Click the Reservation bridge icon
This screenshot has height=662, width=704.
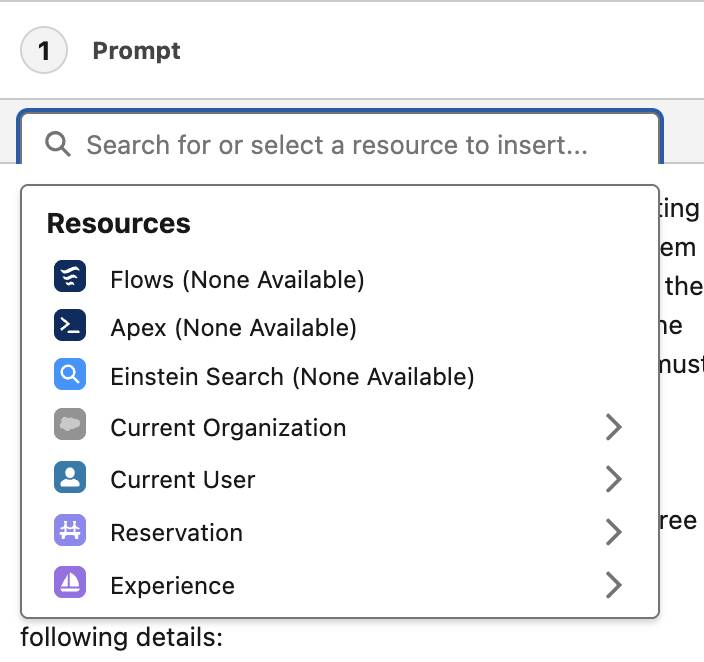(x=70, y=530)
